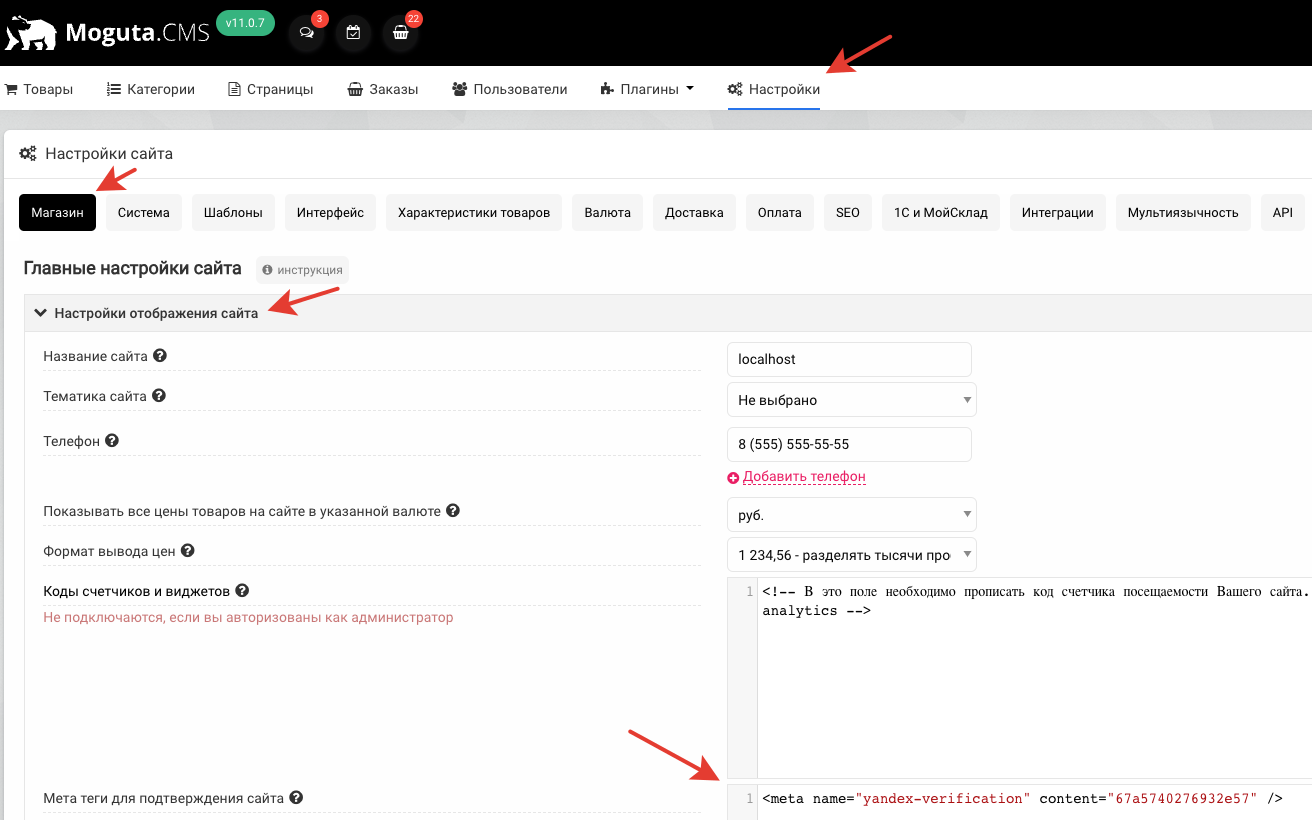1312x820 pixels.
Task: Open the price format dropdown
Action: tap(851, 555)
